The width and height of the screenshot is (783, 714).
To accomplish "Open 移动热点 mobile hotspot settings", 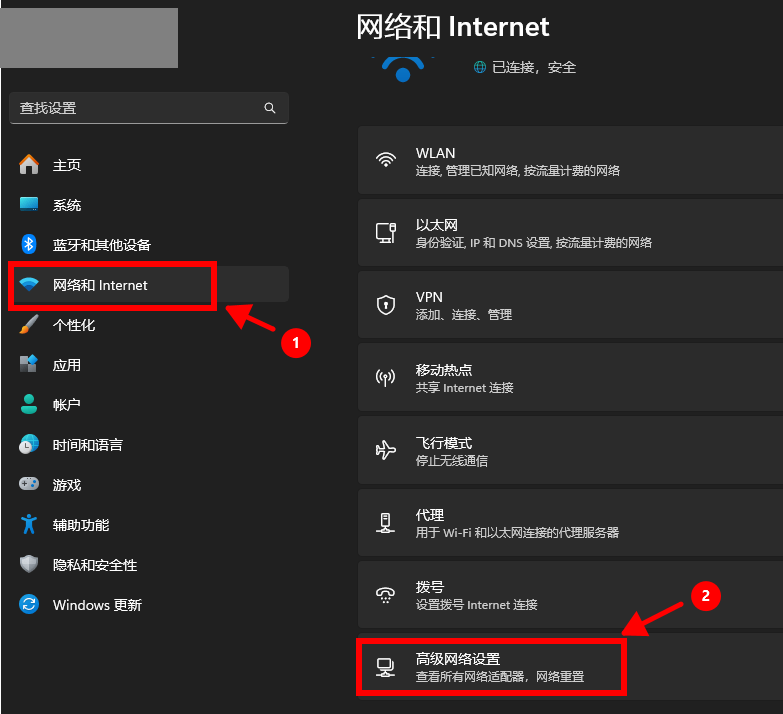I will coord(570,377).
